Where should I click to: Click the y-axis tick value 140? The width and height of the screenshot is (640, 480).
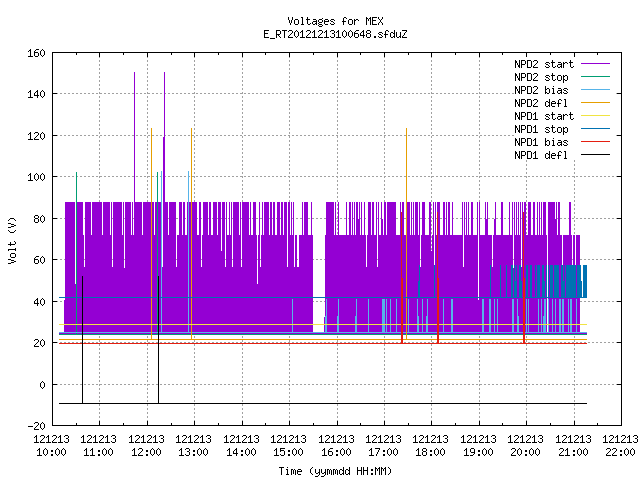pos(36,94)
